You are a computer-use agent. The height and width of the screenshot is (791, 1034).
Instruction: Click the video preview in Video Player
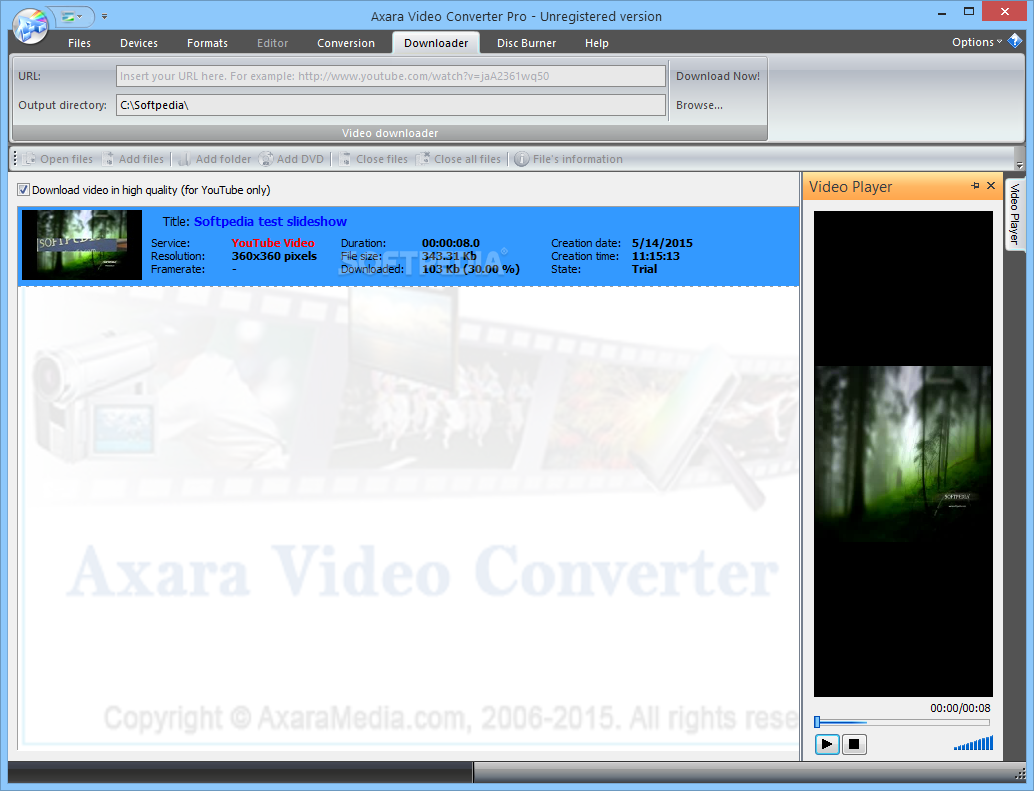click(x=903, y=454)
